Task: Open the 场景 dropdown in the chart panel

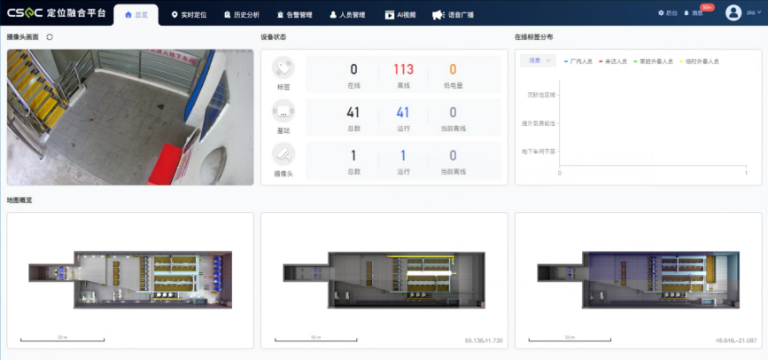Action: [538, 61]
